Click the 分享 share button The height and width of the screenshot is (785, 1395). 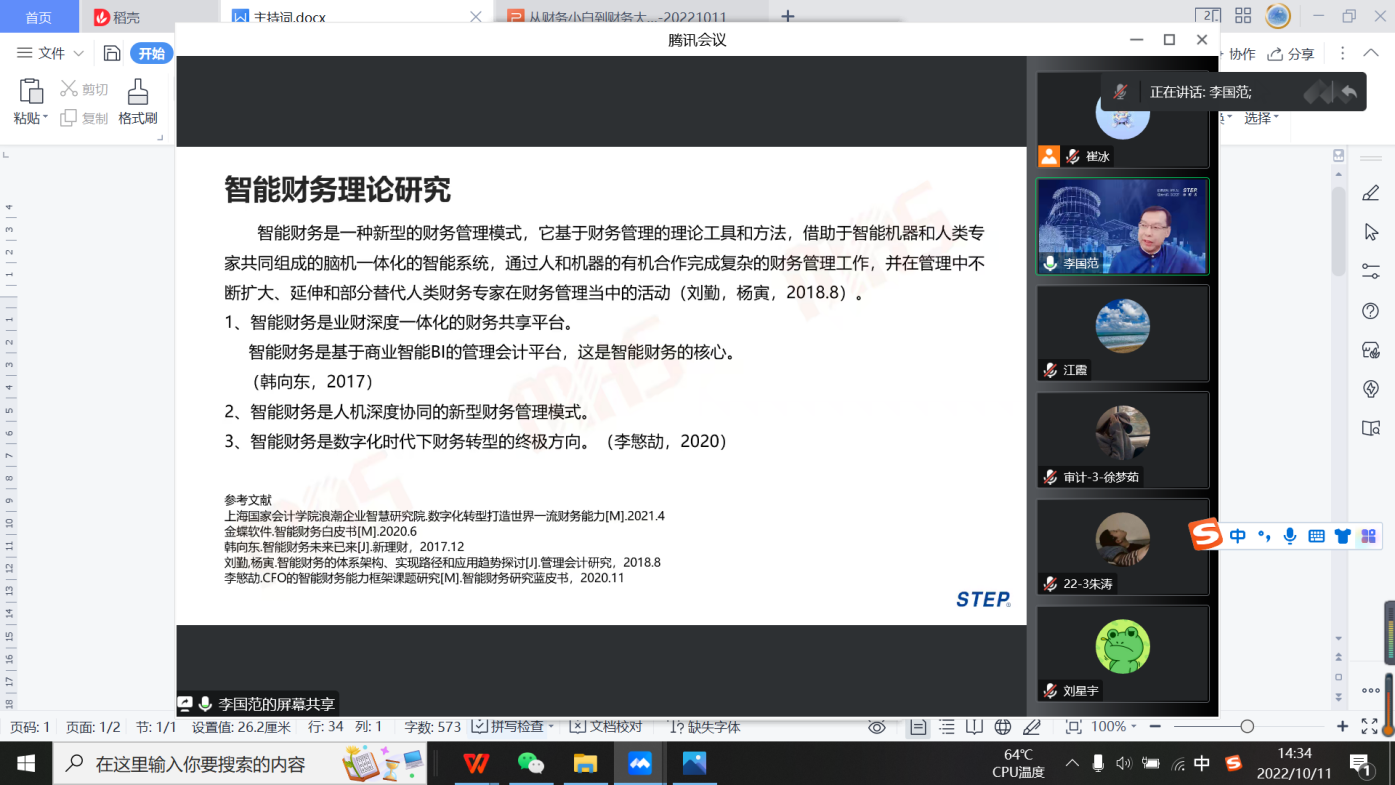1291,54
